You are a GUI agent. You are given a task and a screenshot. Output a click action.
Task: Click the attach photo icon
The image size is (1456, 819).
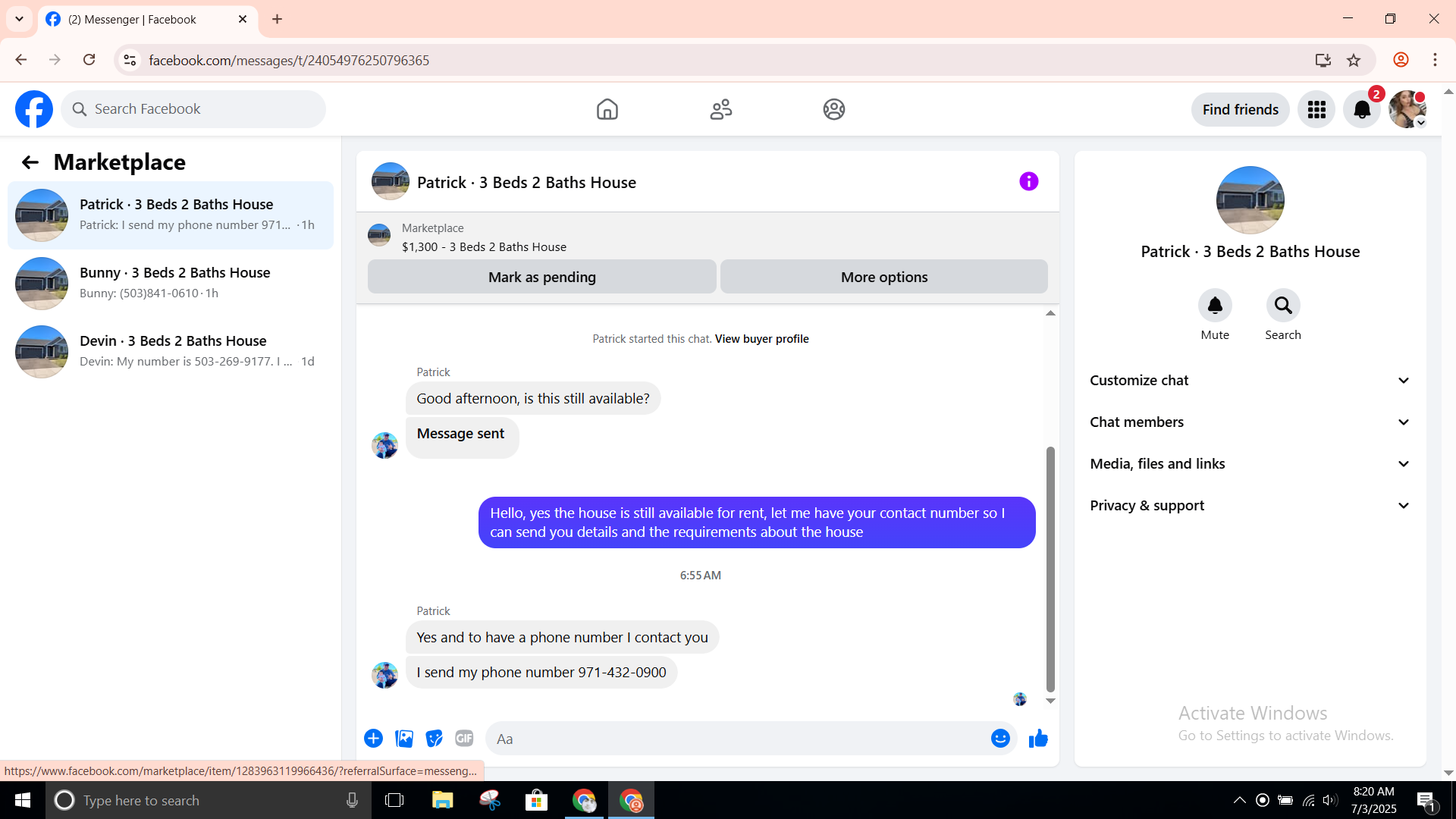[x=404, y=738]
